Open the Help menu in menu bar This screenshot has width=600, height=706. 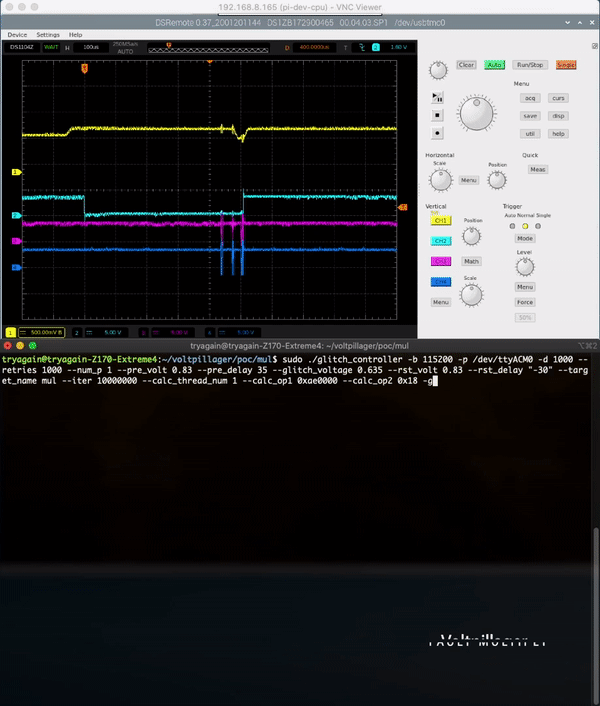click(x=75, y=35)
